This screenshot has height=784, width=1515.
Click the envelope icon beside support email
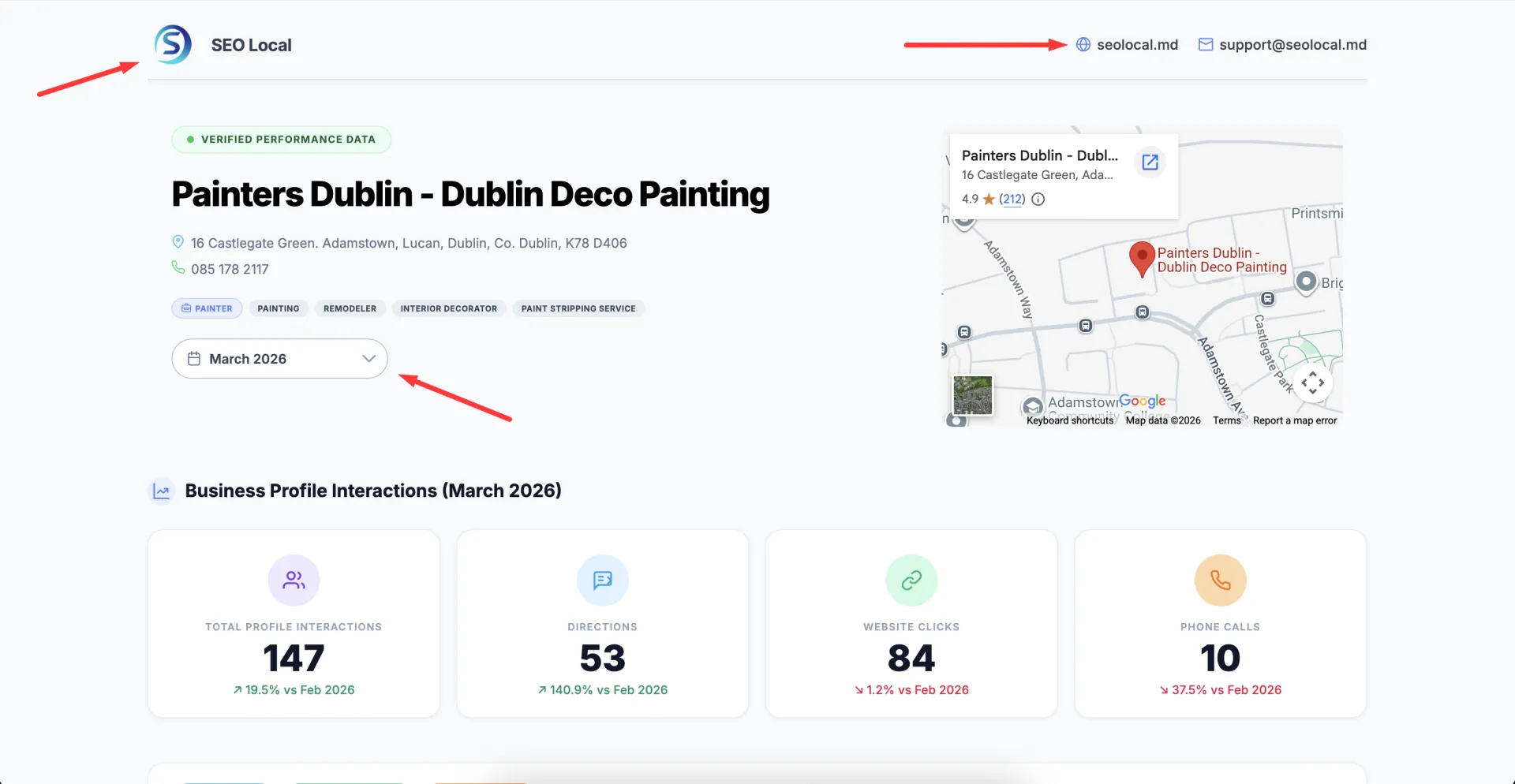(1206, 45)
